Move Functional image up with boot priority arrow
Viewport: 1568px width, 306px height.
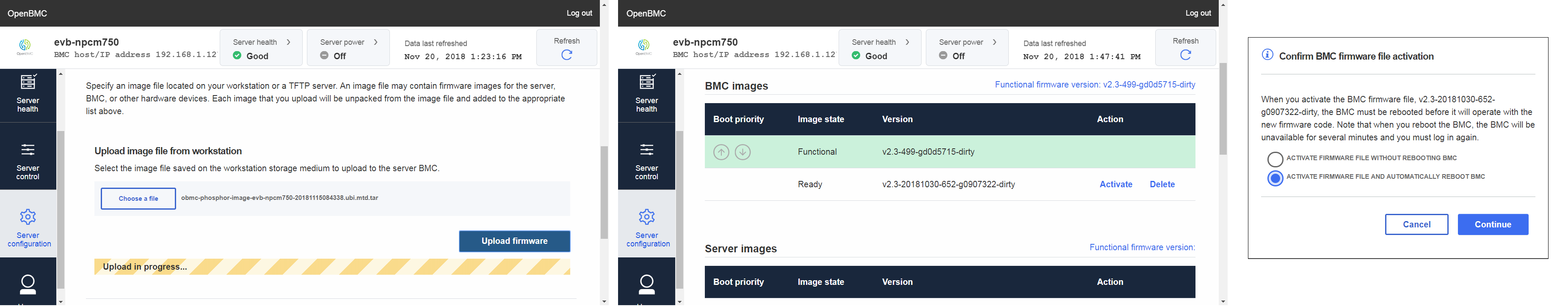point(721,152)
